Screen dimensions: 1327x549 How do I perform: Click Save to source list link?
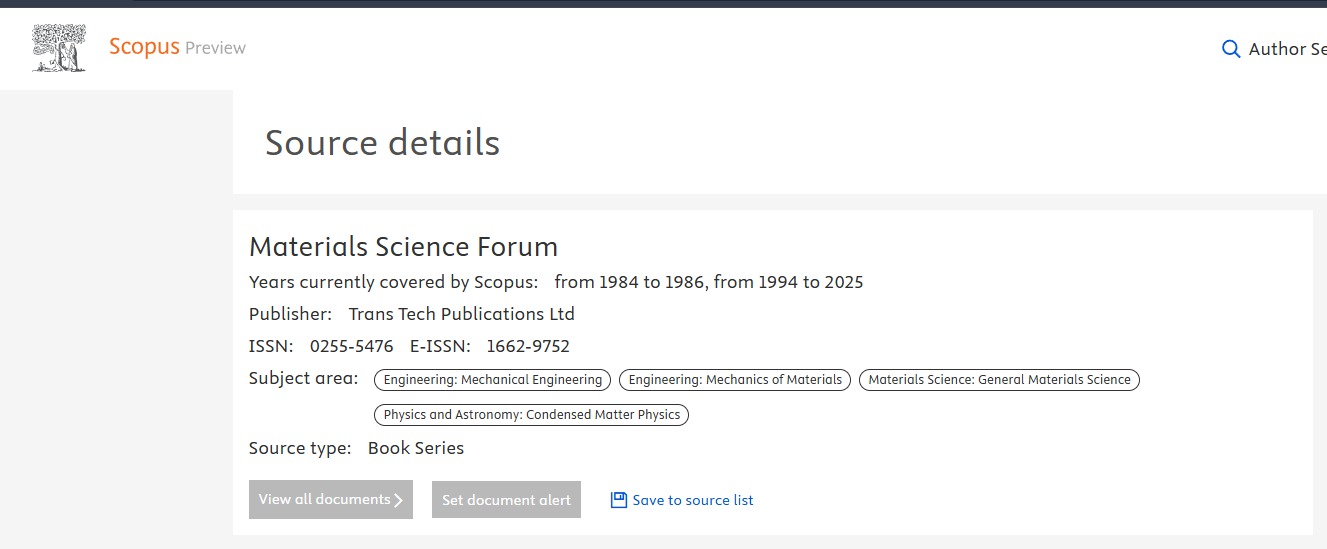coord(693,500)
